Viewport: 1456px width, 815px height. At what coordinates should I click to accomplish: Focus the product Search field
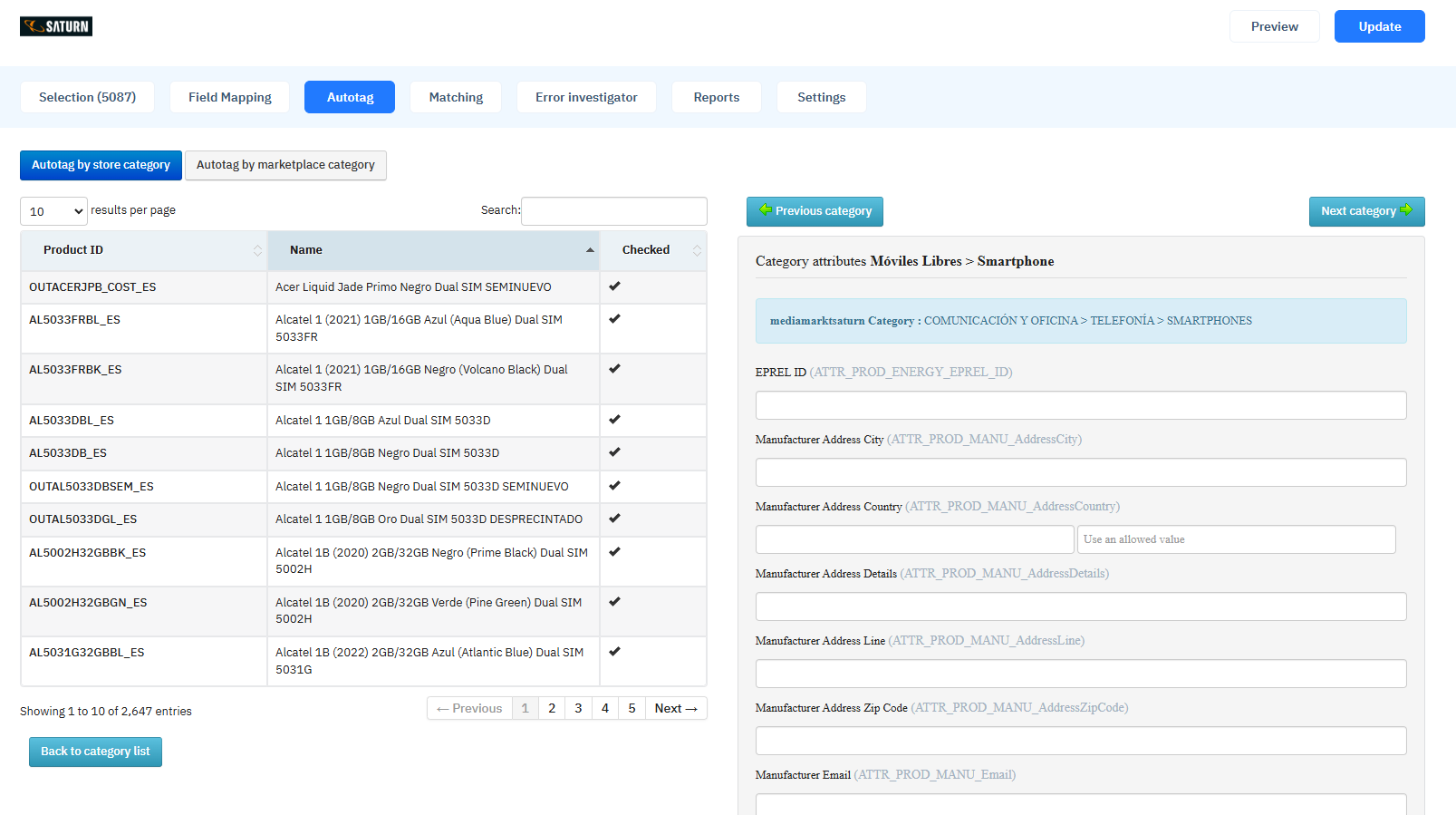pyautogui.click(x=614, y=211)
